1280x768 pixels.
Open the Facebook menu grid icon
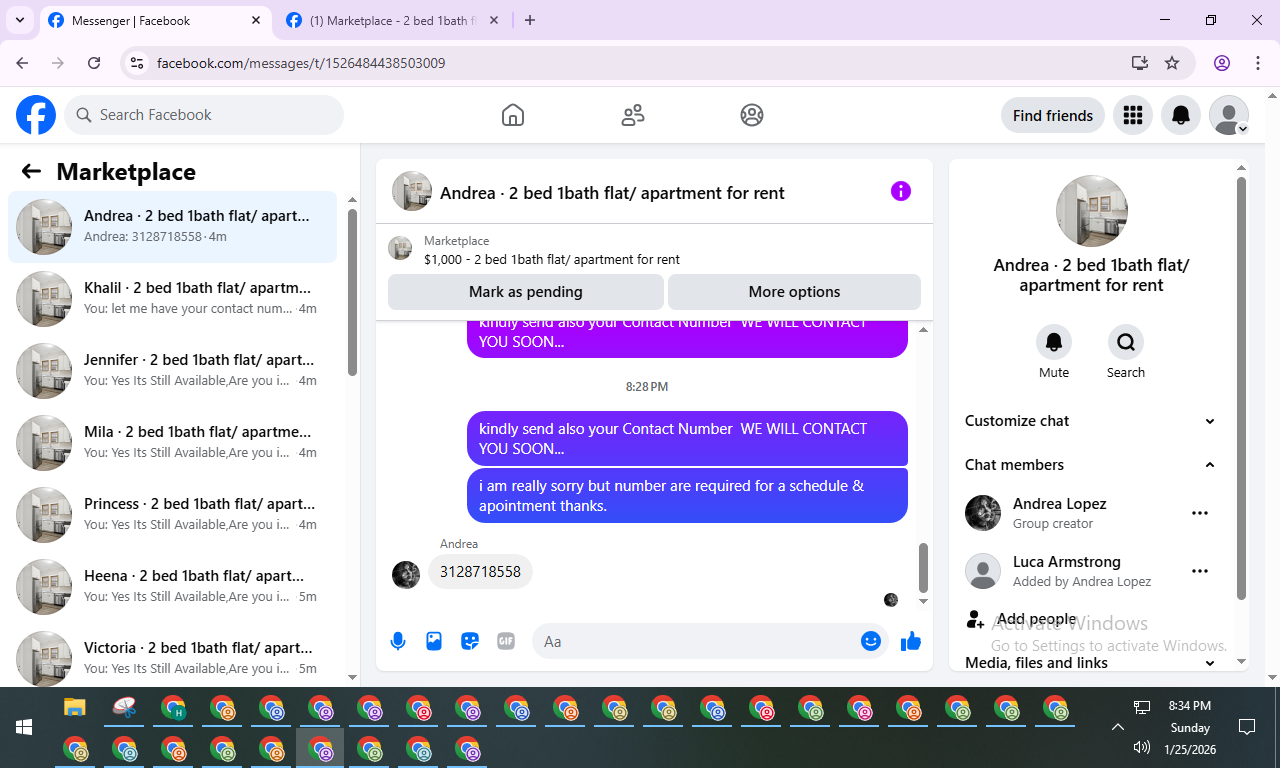1133,115
